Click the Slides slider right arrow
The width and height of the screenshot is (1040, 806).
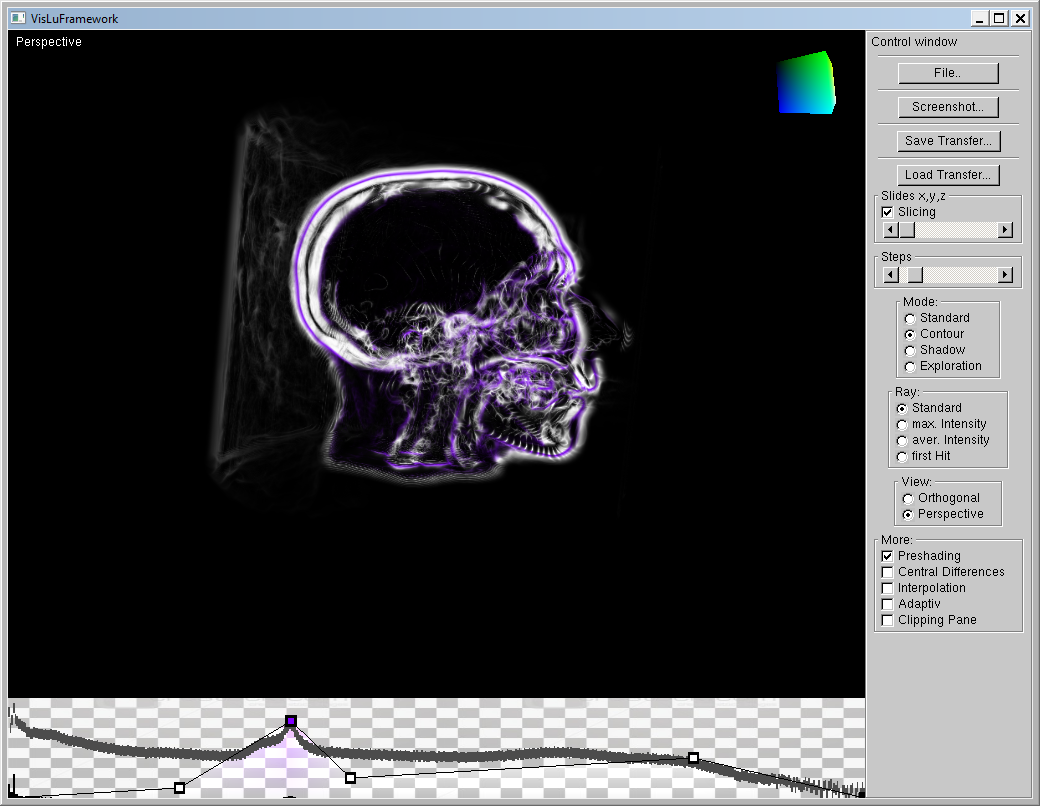[x=1005, y=230]
